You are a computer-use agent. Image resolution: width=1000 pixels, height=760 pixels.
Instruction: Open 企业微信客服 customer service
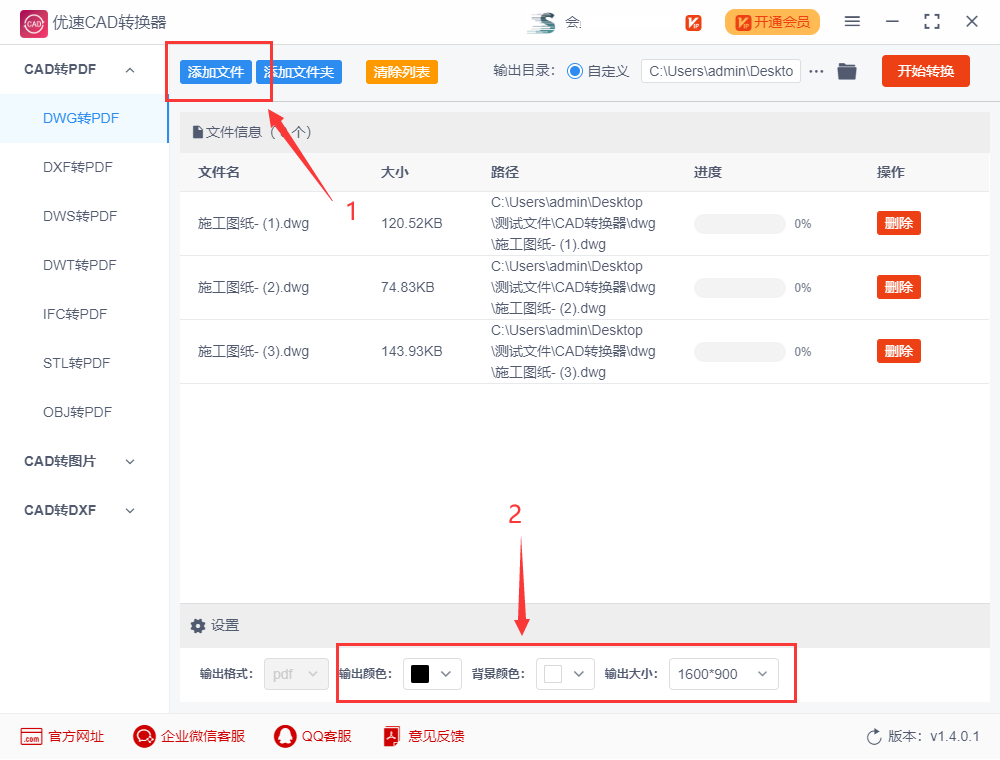click(143, 736)
